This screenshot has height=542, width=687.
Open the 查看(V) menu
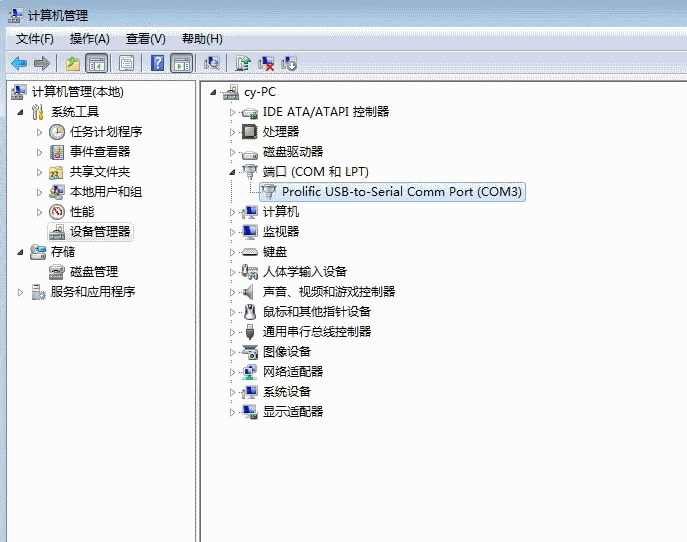pos(145,39)
